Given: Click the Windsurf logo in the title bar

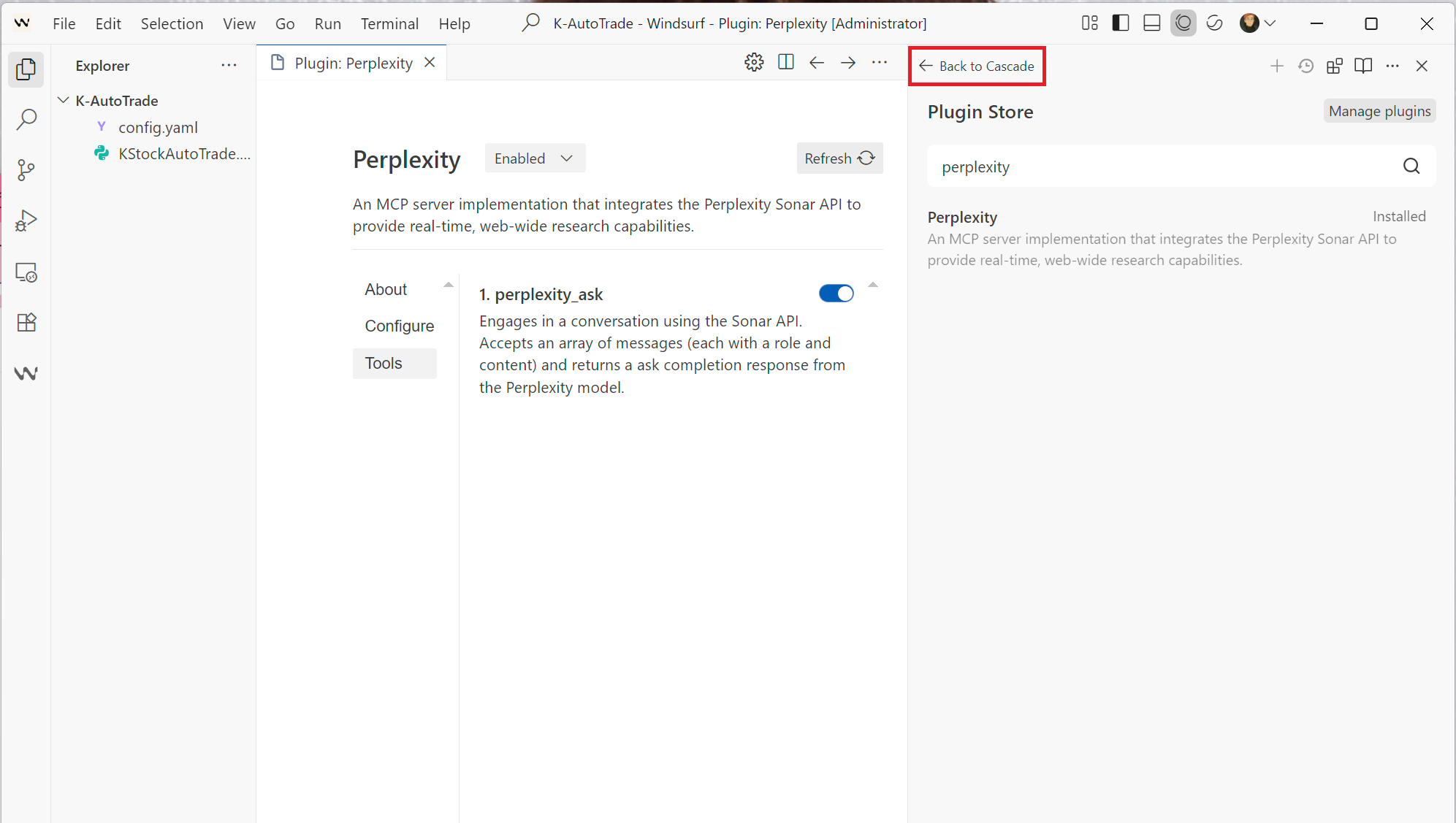Looking at the screenshot, I should [22, 23].
